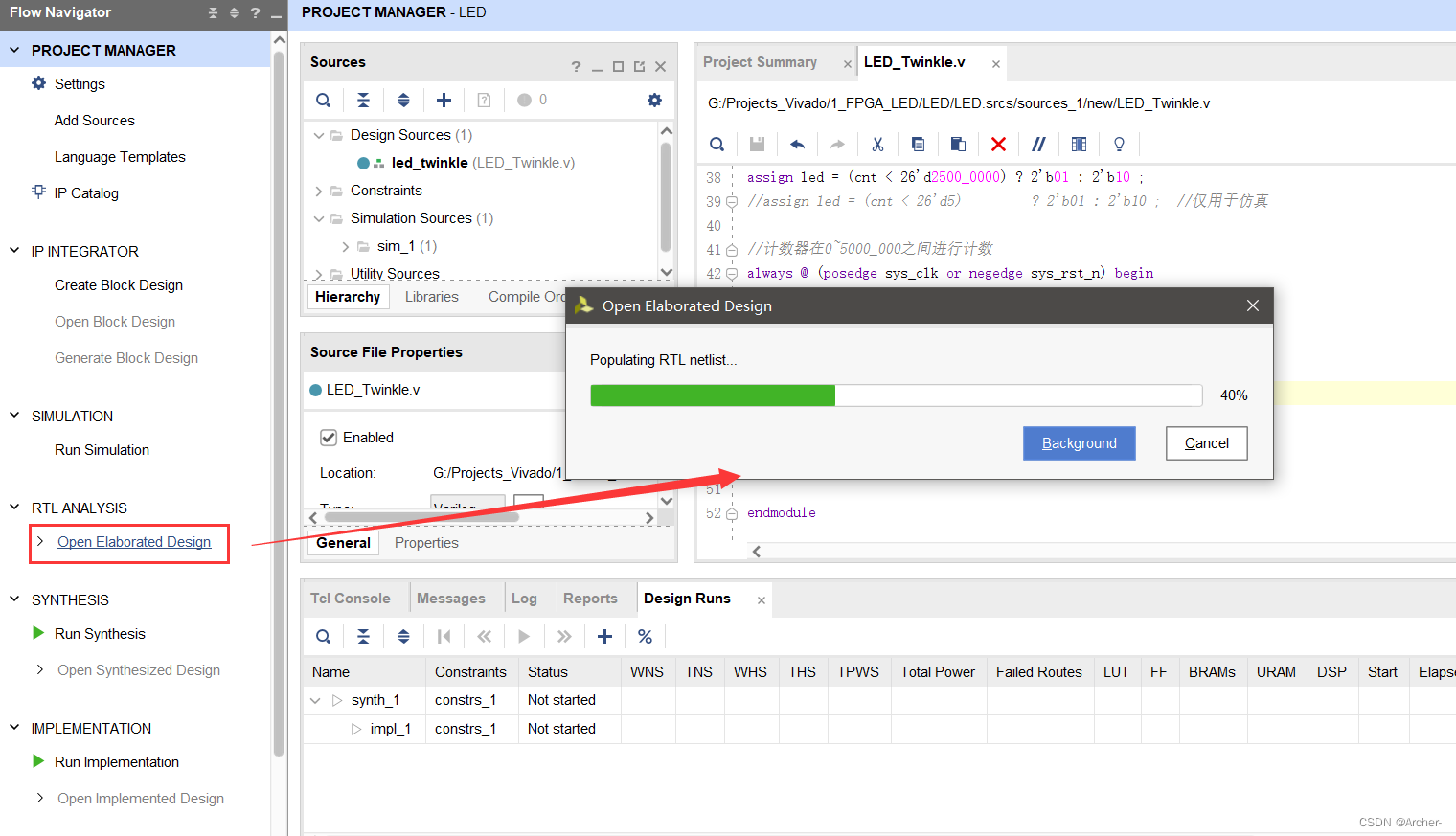Paste from clipboard in editor toolbar

[958, 144]
